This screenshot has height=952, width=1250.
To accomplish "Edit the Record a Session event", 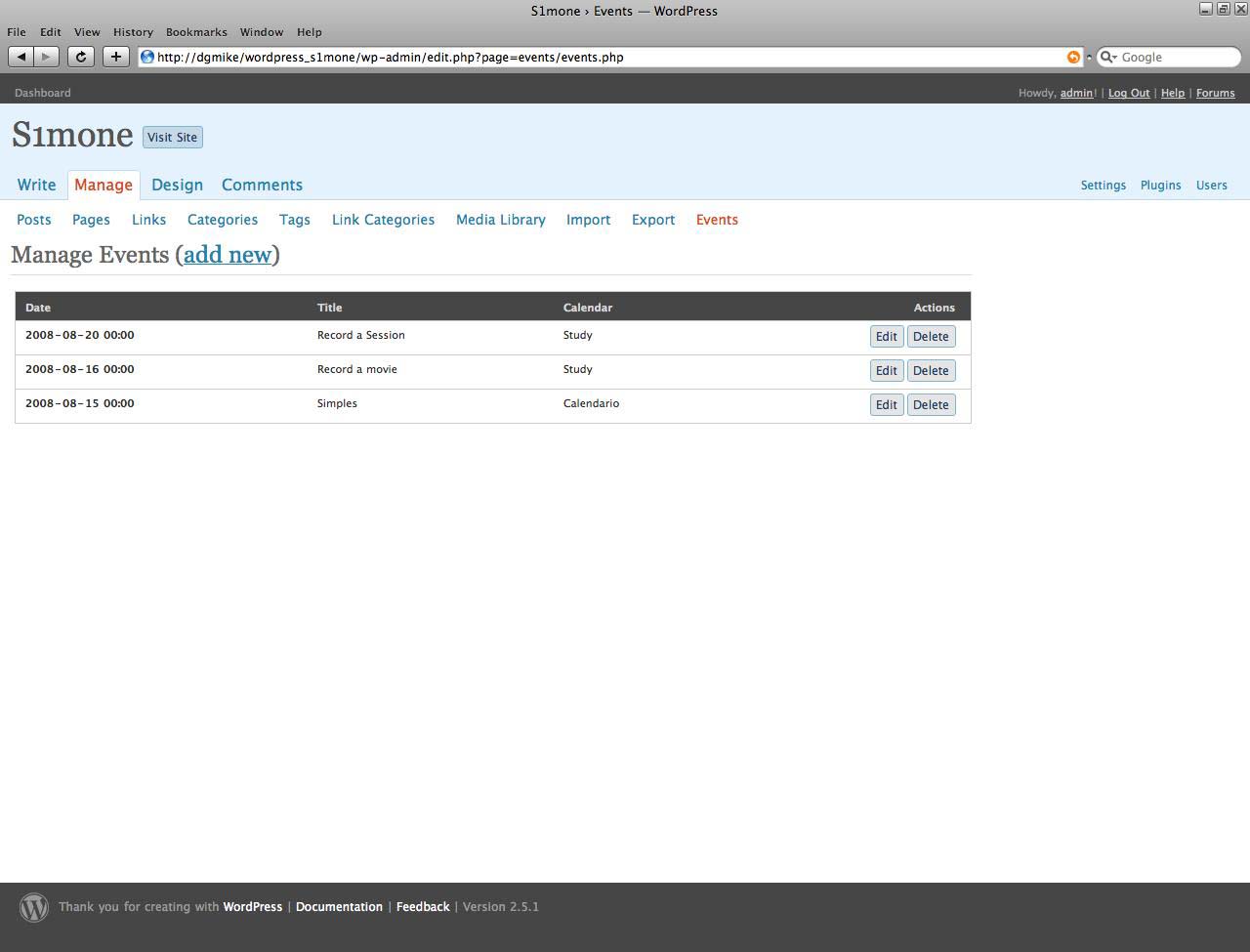I will (887, 336).
